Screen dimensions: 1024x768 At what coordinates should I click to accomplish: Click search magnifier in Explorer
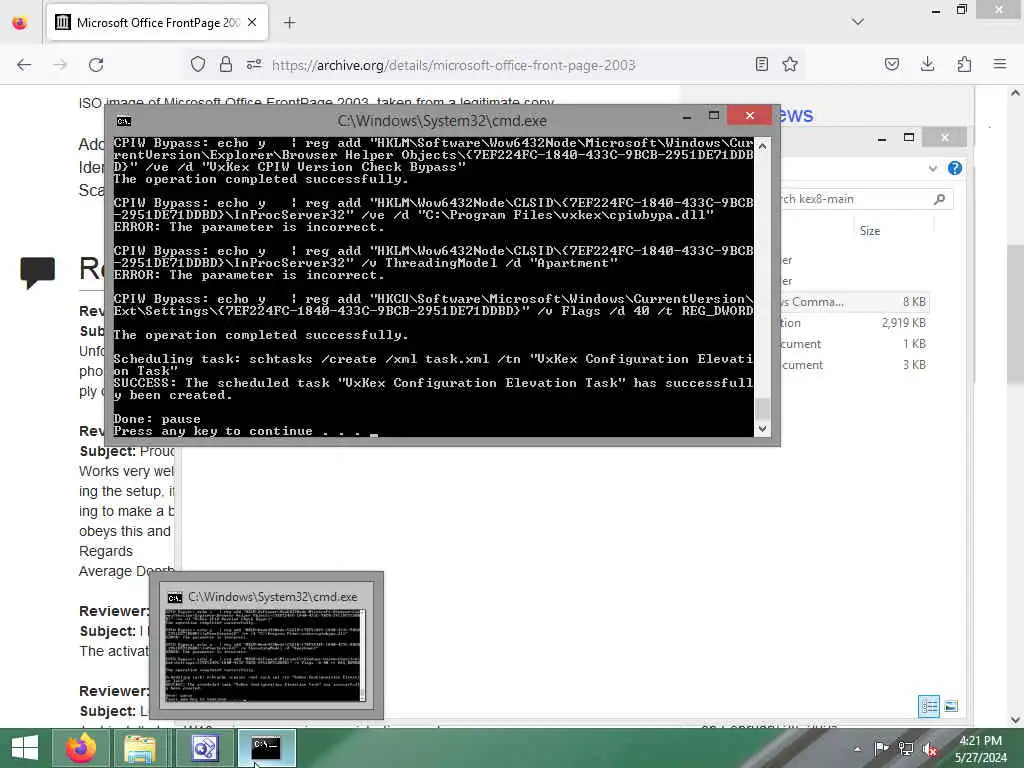tap(939, 199)
